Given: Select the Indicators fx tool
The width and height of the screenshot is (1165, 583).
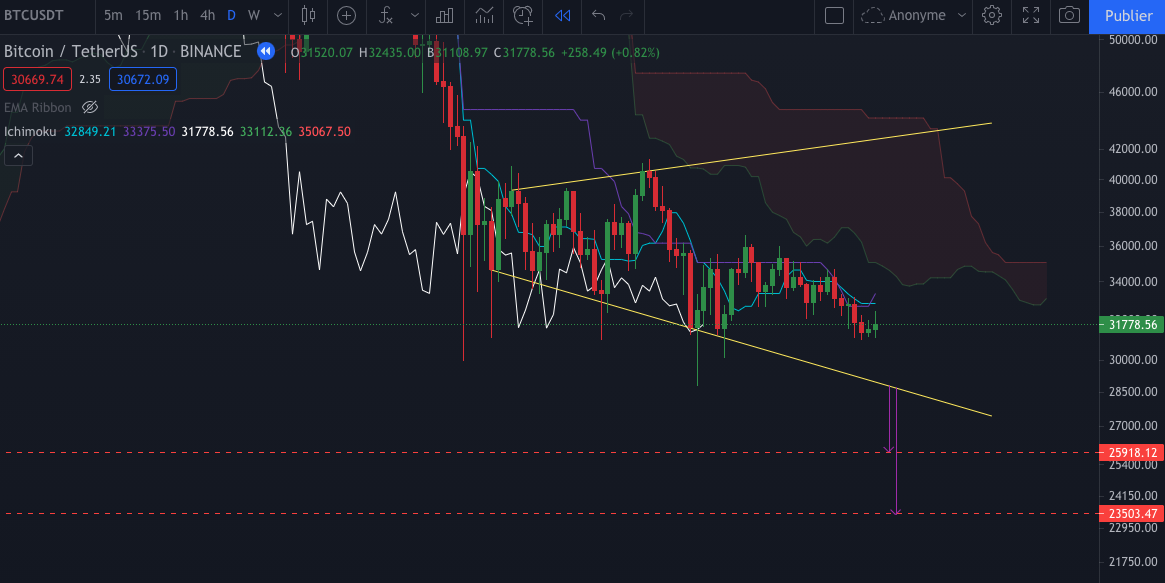Looking at the screenshot, I should click(385, 16).
